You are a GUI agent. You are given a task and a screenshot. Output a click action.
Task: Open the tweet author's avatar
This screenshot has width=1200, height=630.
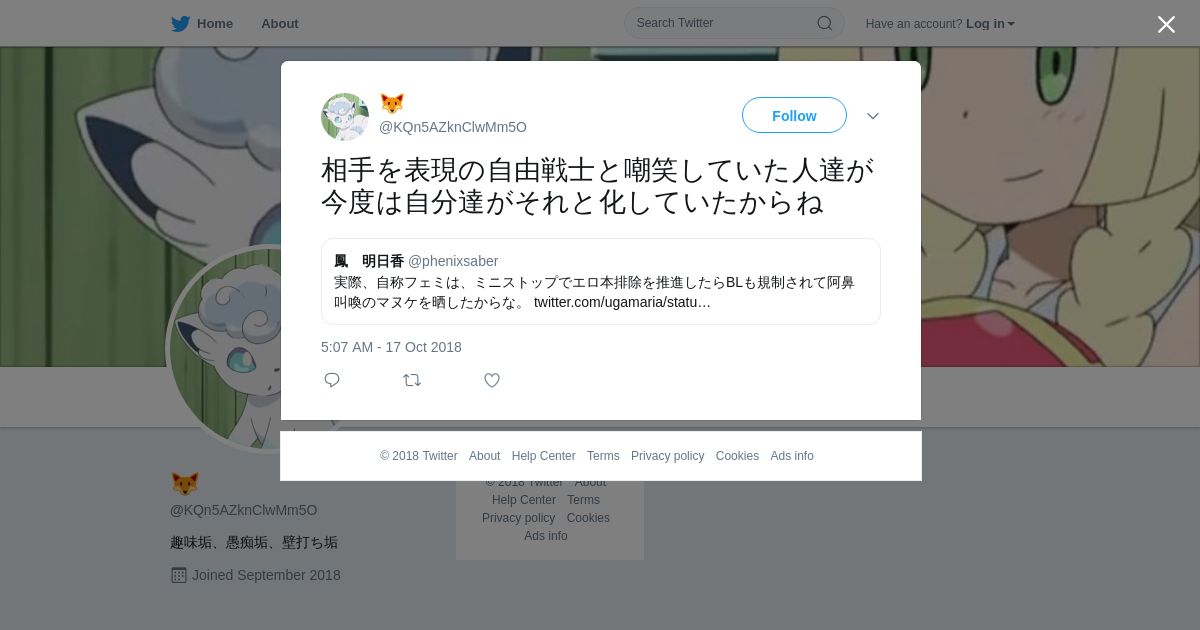point(345,117)
